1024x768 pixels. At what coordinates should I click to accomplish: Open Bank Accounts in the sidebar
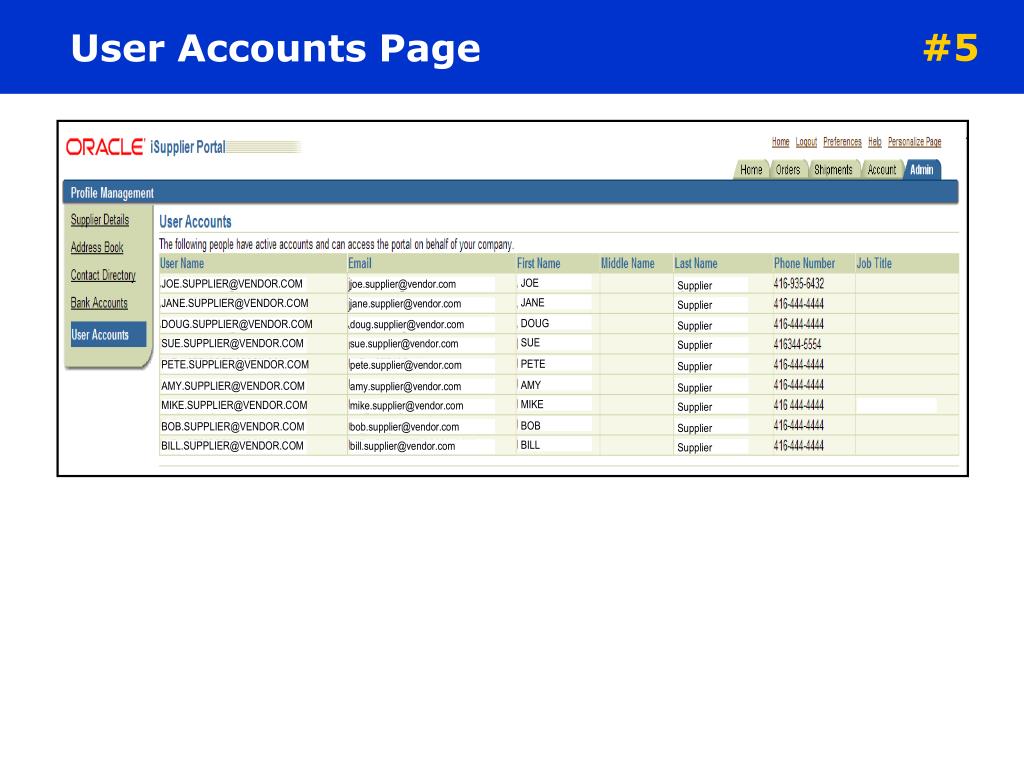pyautogui.click(x=99, y=303)
